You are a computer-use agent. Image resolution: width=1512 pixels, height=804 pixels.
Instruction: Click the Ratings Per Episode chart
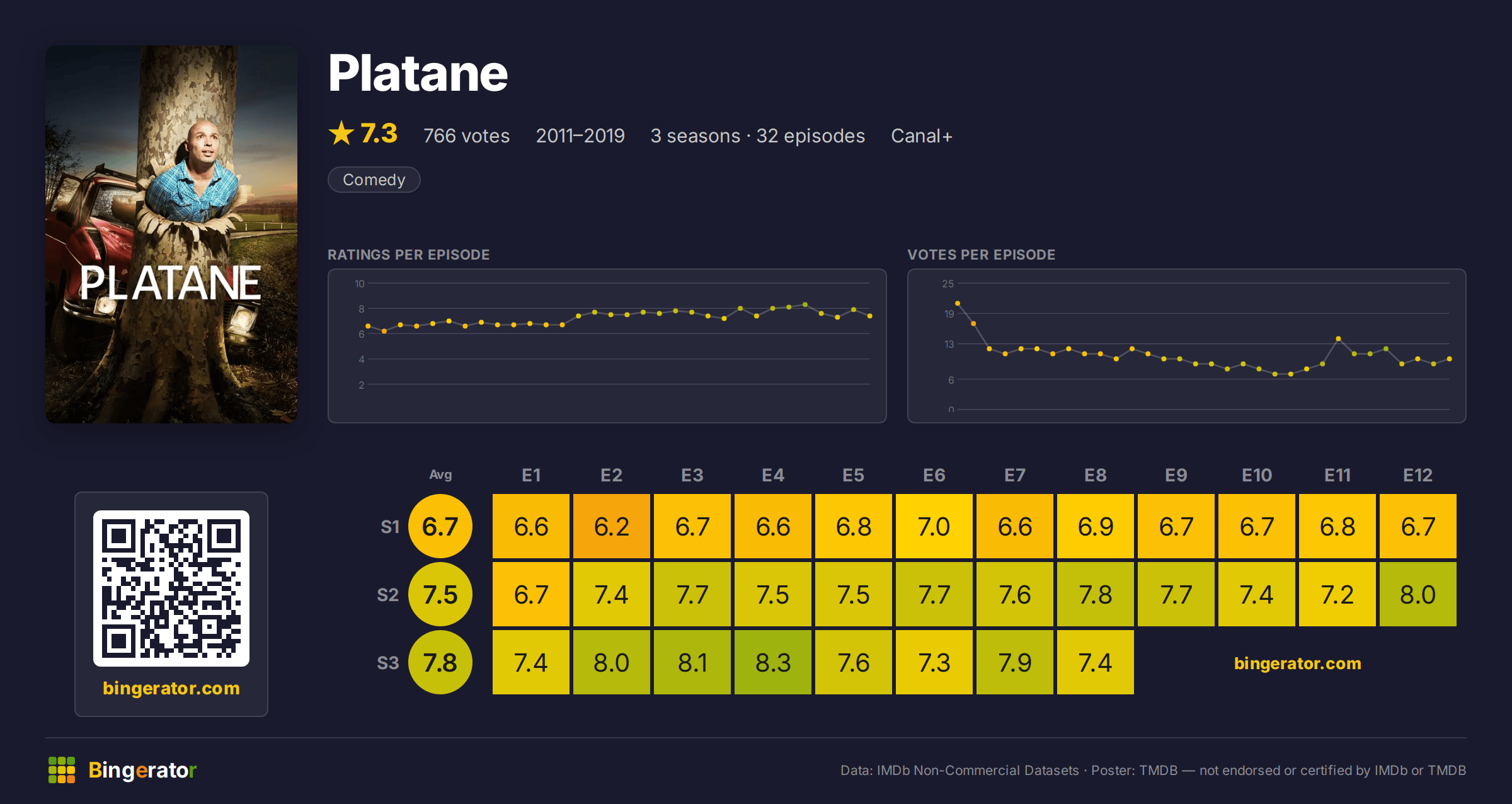(607, 346)
